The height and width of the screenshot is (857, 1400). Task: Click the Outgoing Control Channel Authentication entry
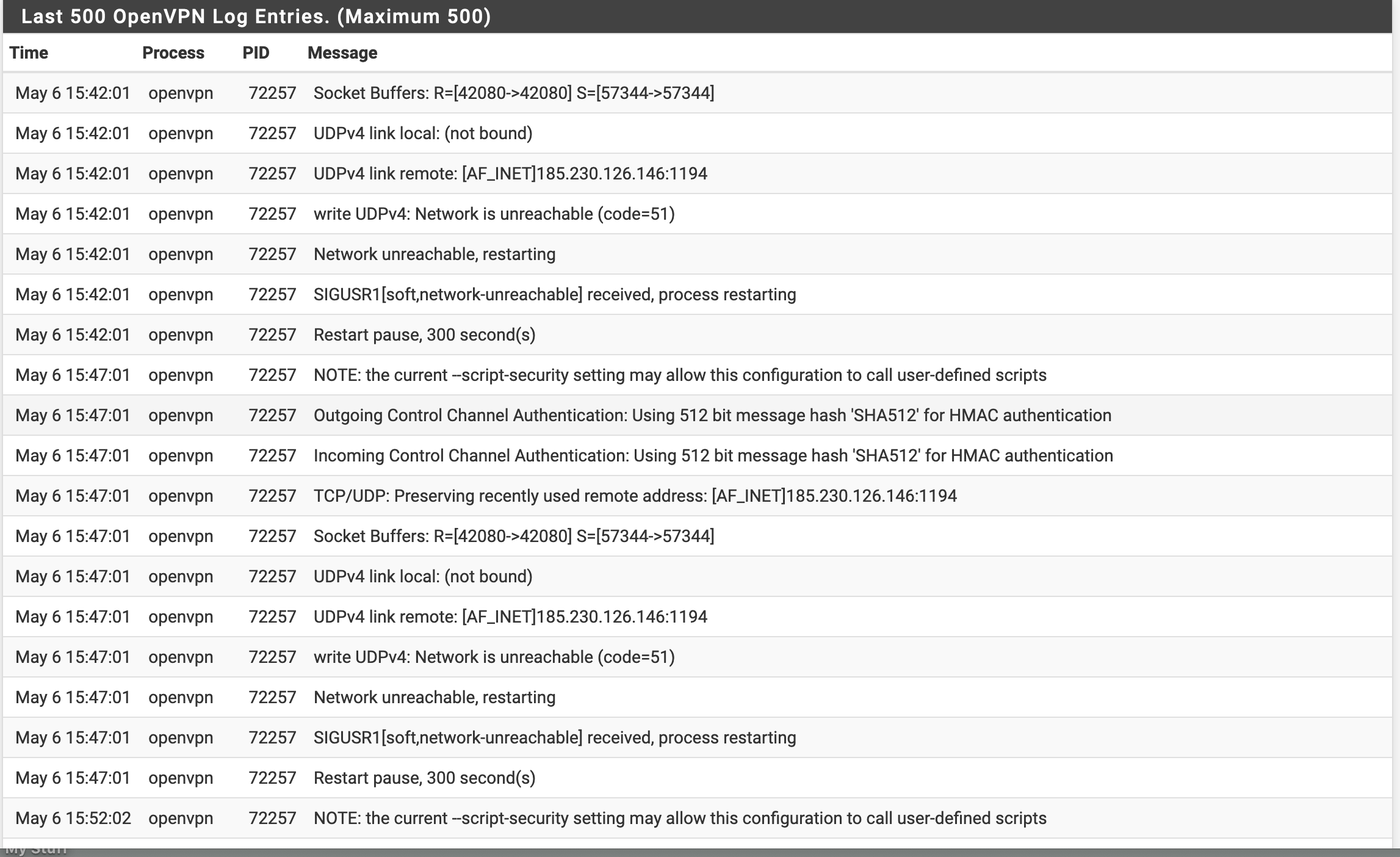698,415
